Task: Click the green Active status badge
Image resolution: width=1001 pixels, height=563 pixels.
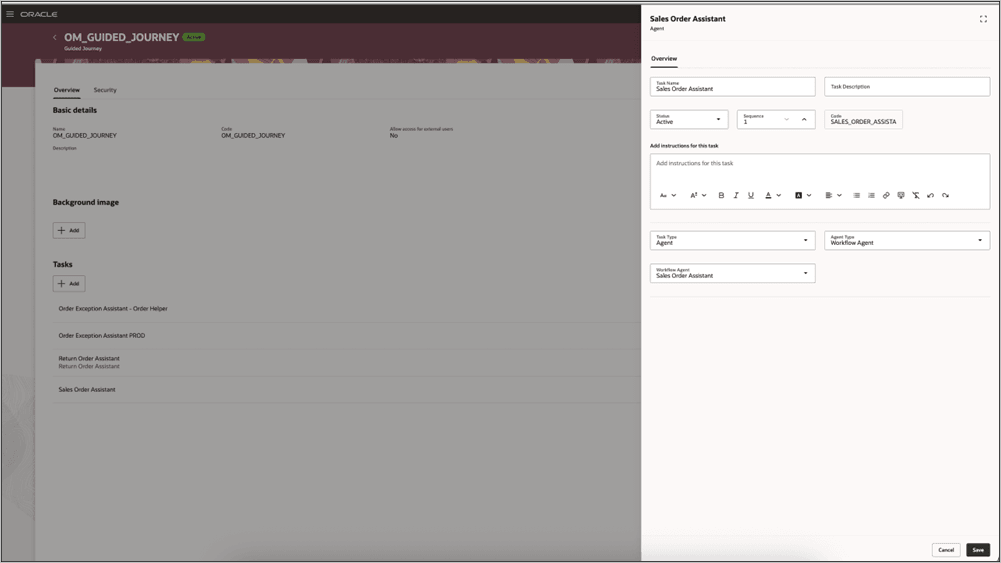Action: [193, 37]
